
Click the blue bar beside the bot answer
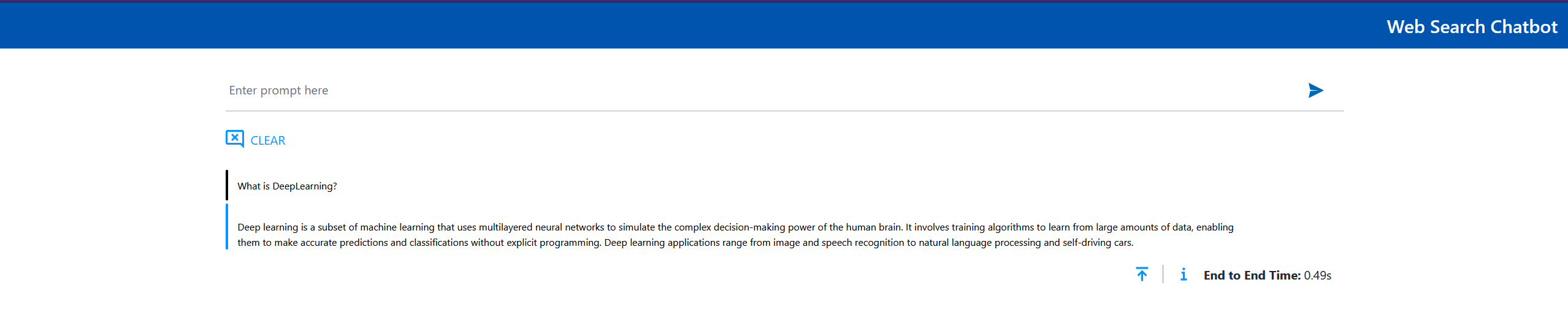[x=227, y=227]
